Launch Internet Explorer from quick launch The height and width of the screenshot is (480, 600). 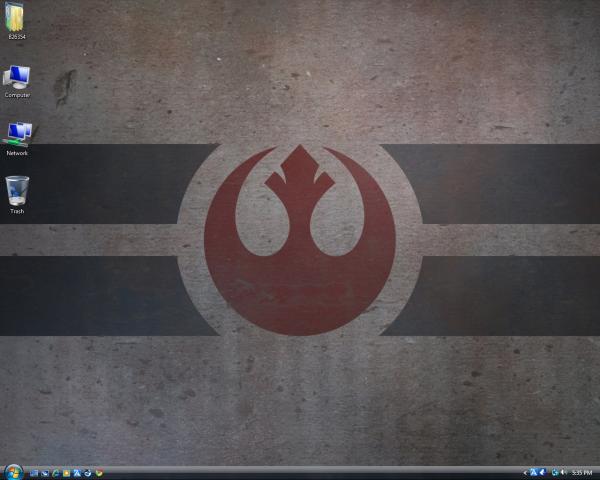55,473
